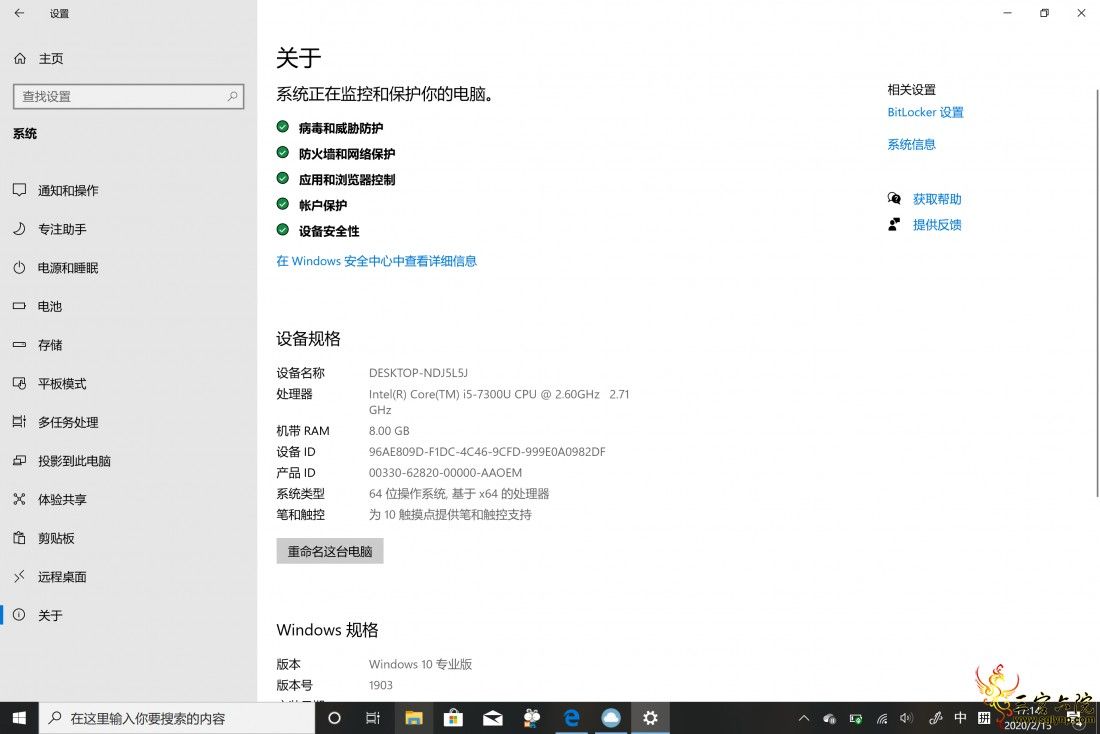Click device name DESKTOP-NDJ5L5J
1100x734 pixels.
tap(418, 373)
